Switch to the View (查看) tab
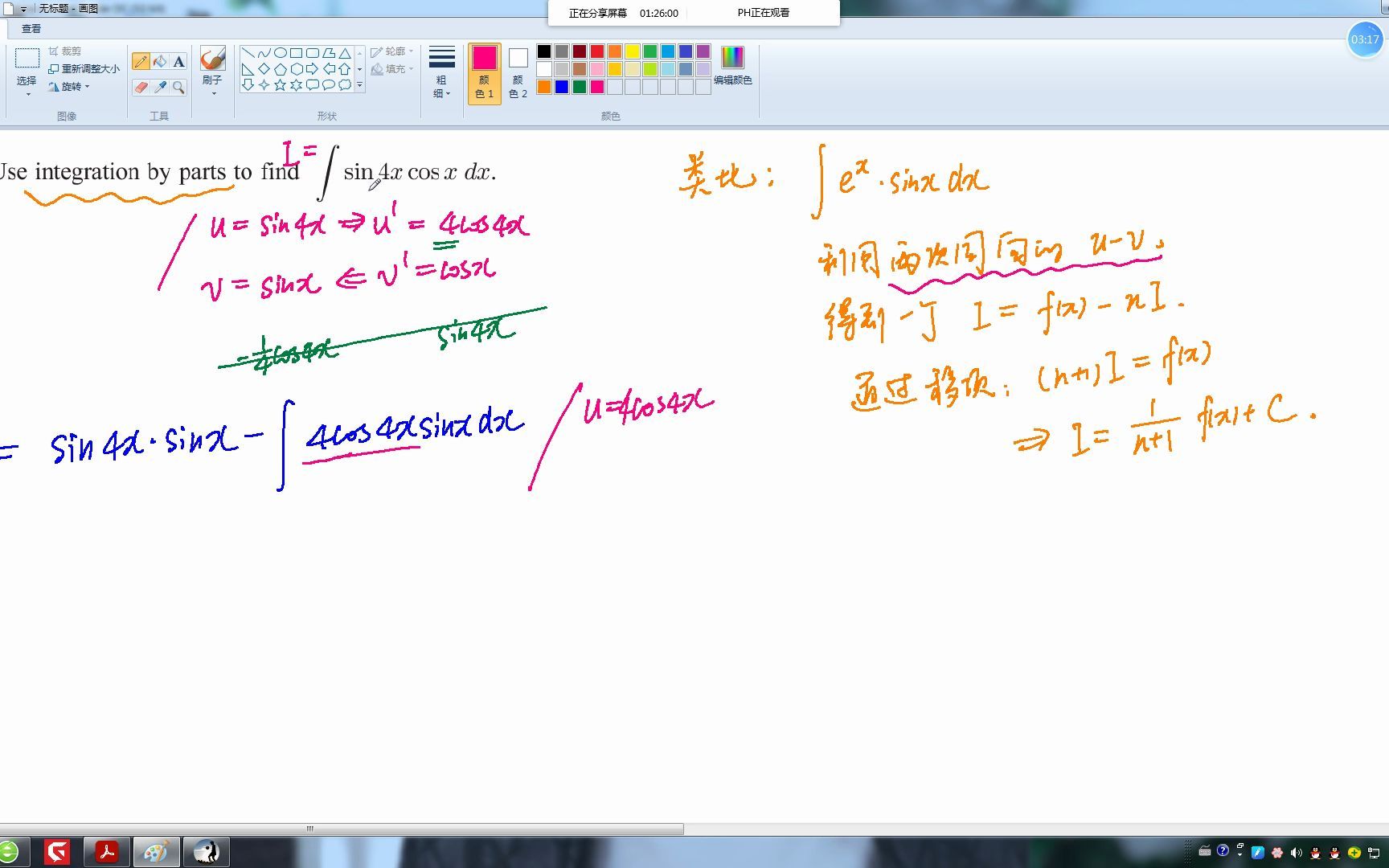This screenshot has width=1389, height=868. point(31,29)
